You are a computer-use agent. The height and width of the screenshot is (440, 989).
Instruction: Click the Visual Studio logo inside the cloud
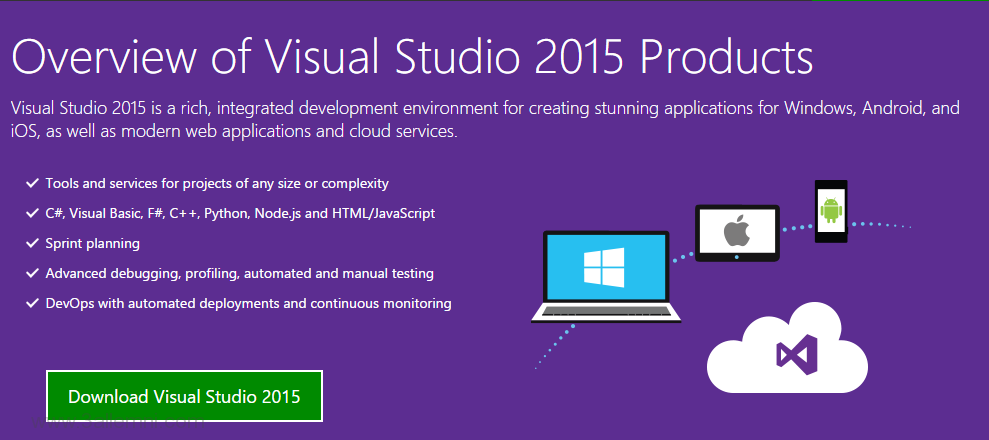pyautogui.click(x=796, y=355)
